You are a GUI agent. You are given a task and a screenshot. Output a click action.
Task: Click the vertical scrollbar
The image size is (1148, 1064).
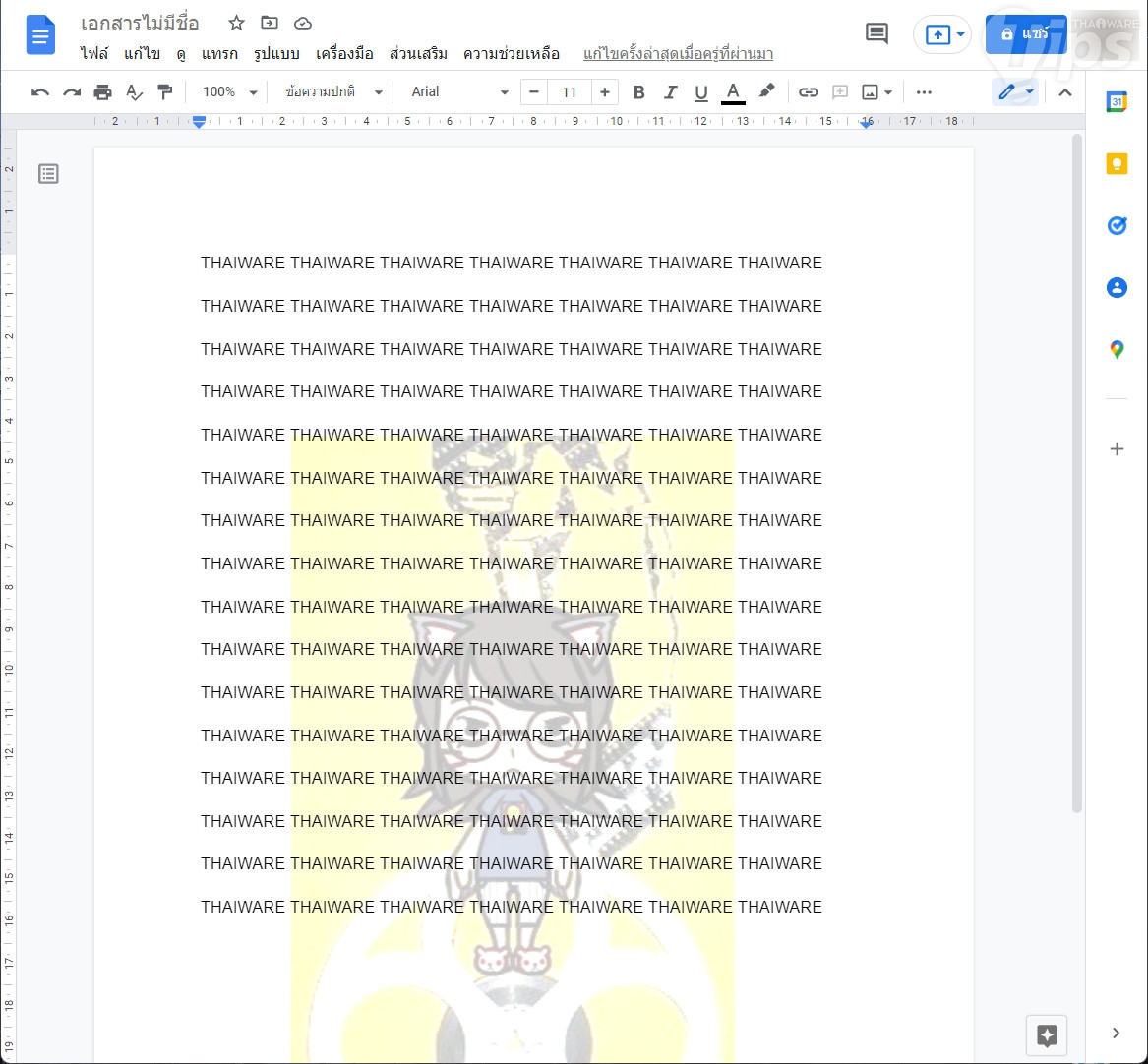[x=1076, y=473]
